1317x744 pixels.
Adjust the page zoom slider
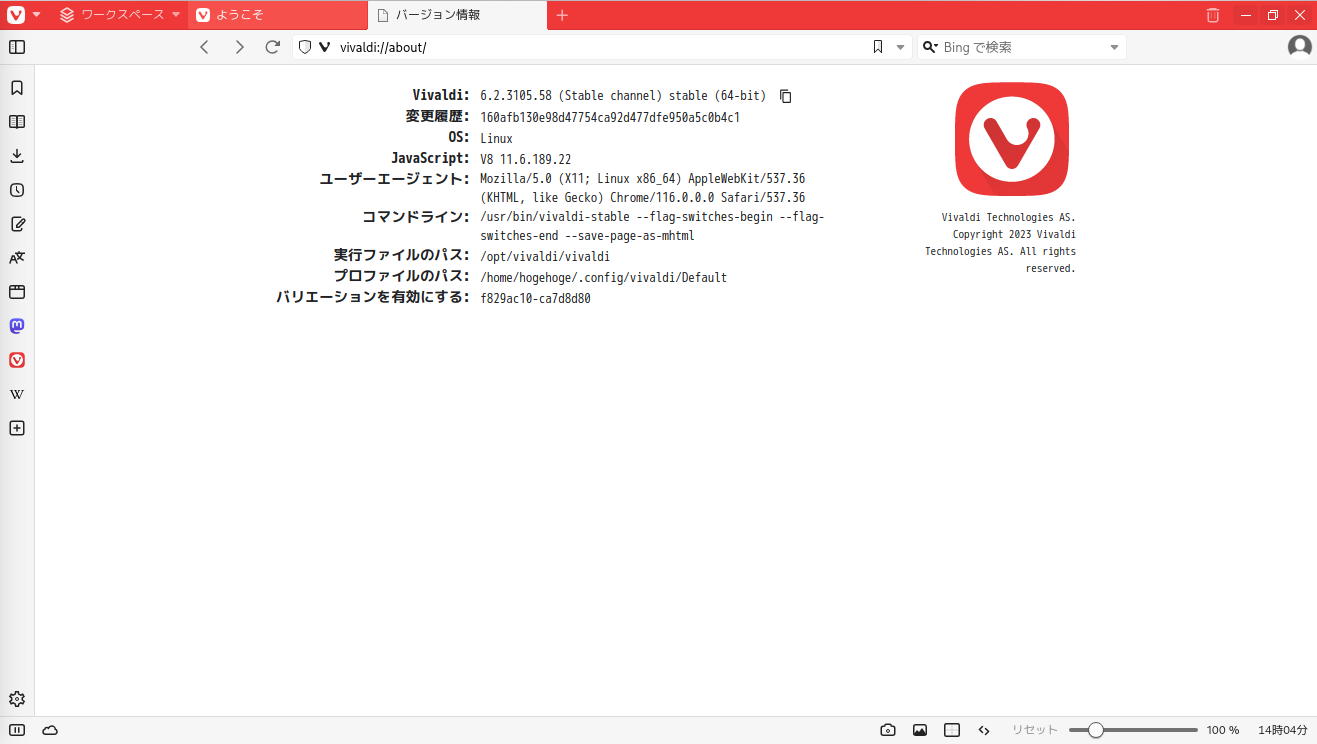(x=1133, y=730)
